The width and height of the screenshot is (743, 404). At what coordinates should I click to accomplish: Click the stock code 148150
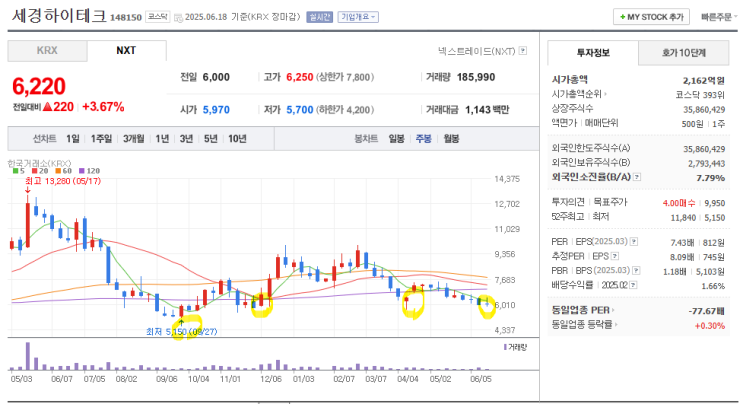(x=126, y=18)
